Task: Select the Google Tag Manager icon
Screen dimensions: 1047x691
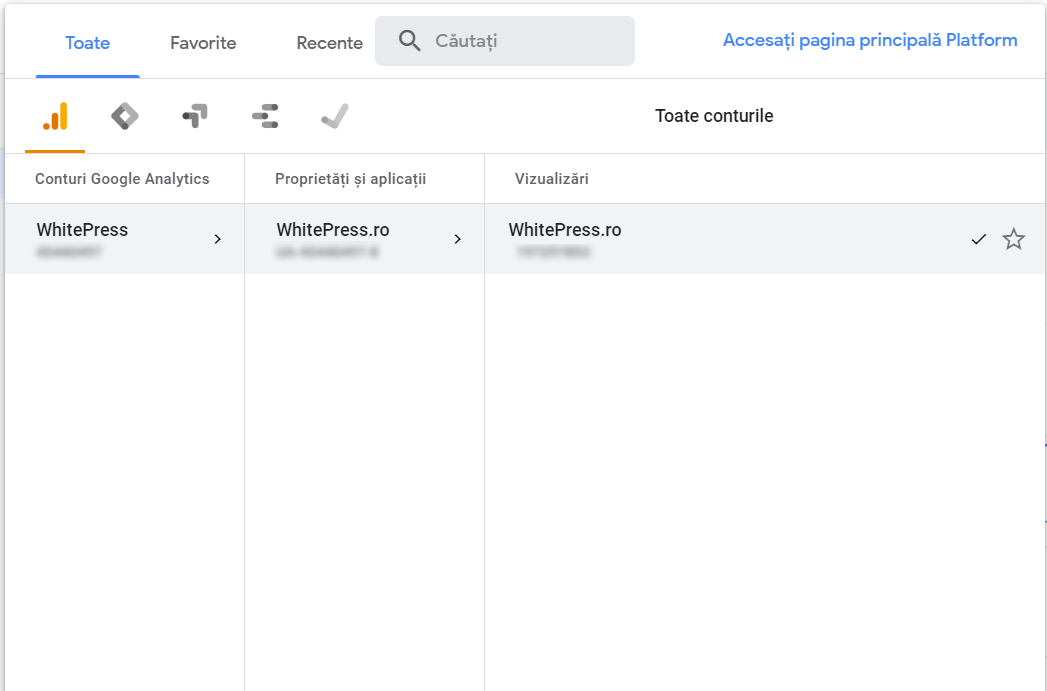Action: (x=125, y=116)
